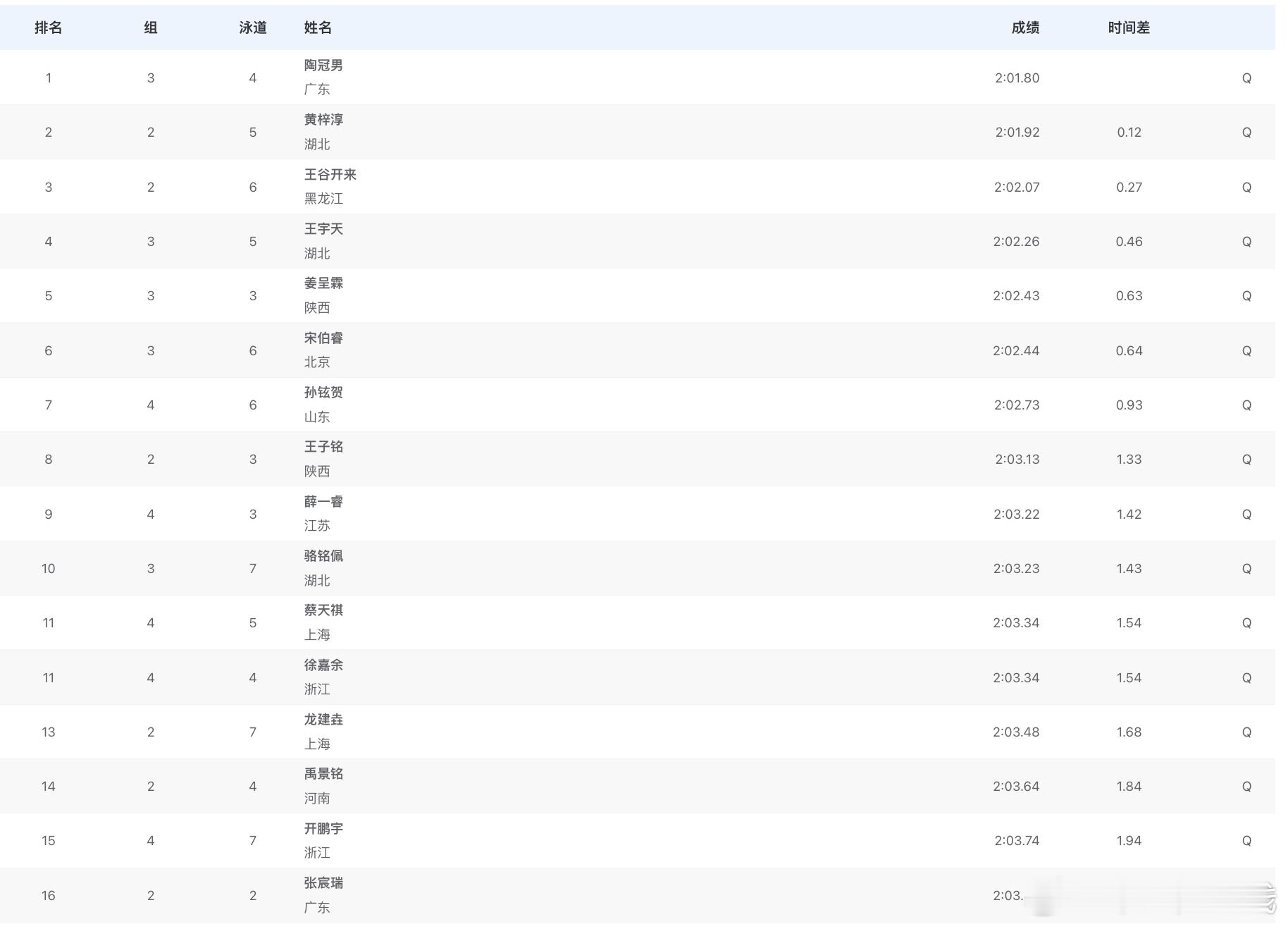Select the time gap 1.68
Viewport: 1288px width, 929px height.
[1129, 732]
